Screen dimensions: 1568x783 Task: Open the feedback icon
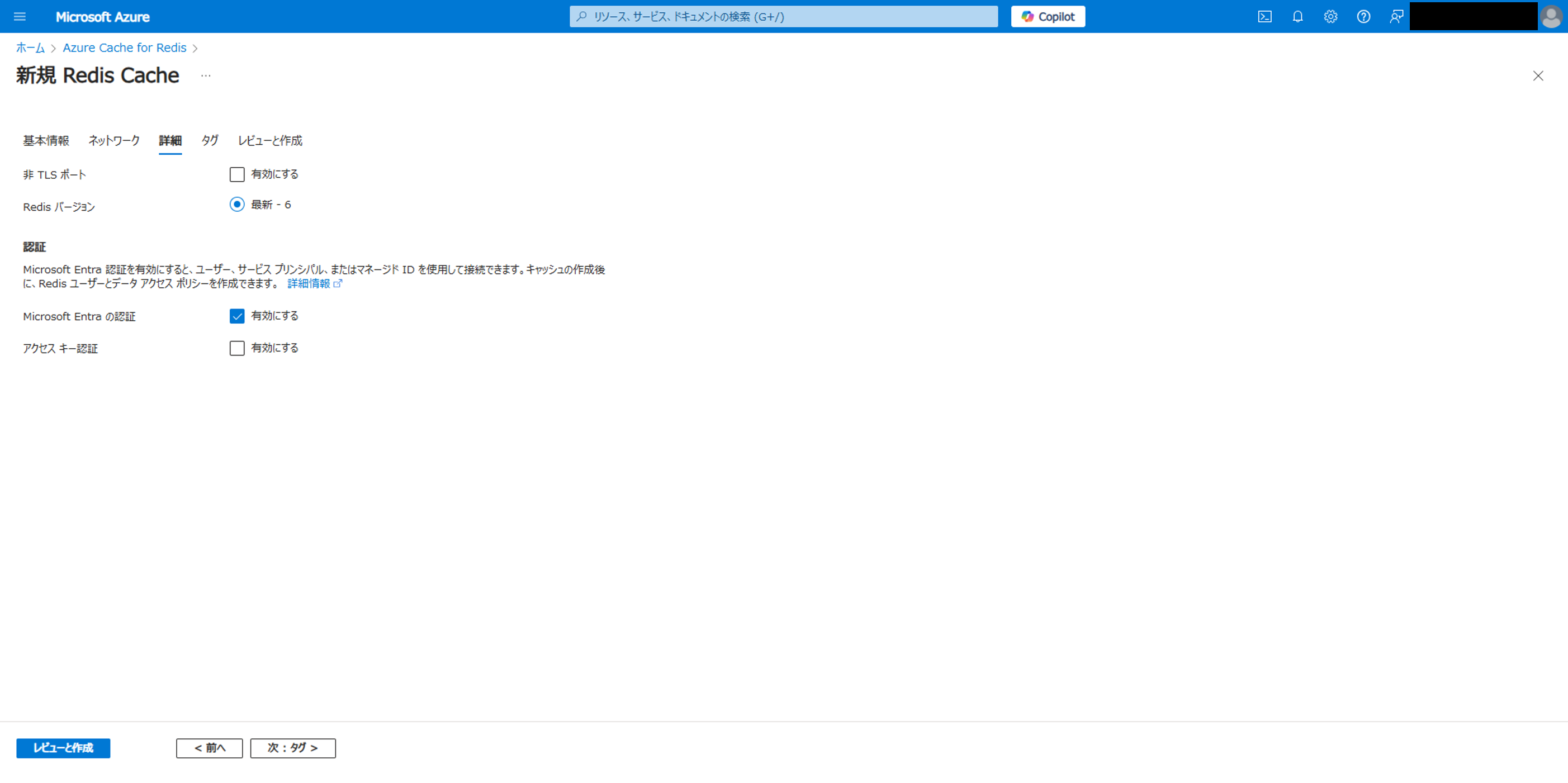point(1396,16)
